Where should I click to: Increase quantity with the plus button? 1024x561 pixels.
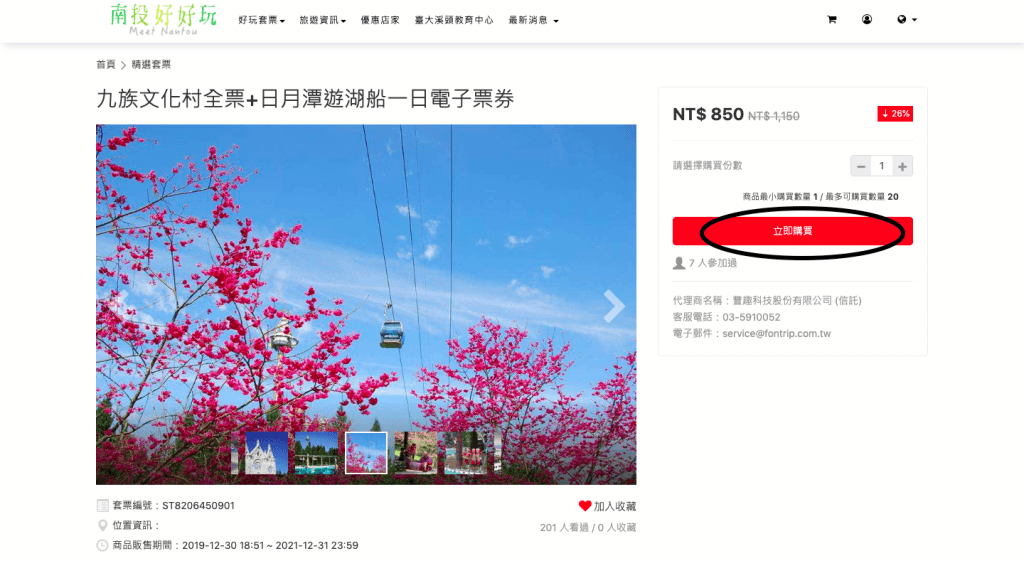click(x=902, y=167)
